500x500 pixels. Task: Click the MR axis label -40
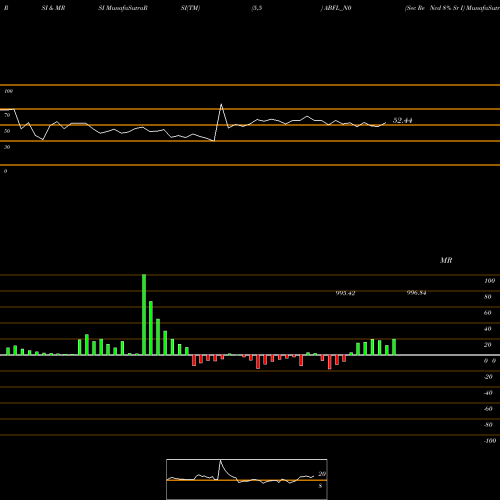click(x=488, y=393)
